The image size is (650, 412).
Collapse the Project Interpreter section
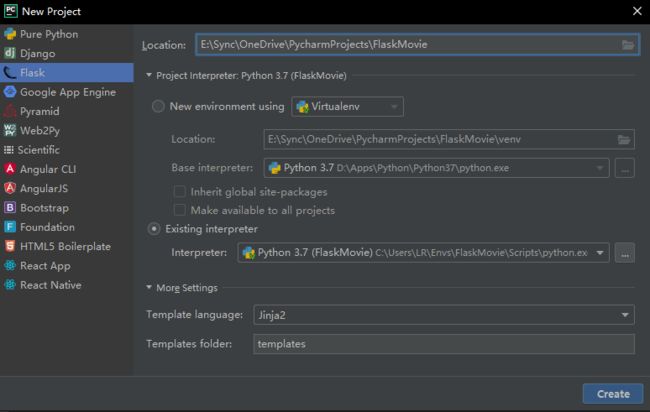coord(149,75)
